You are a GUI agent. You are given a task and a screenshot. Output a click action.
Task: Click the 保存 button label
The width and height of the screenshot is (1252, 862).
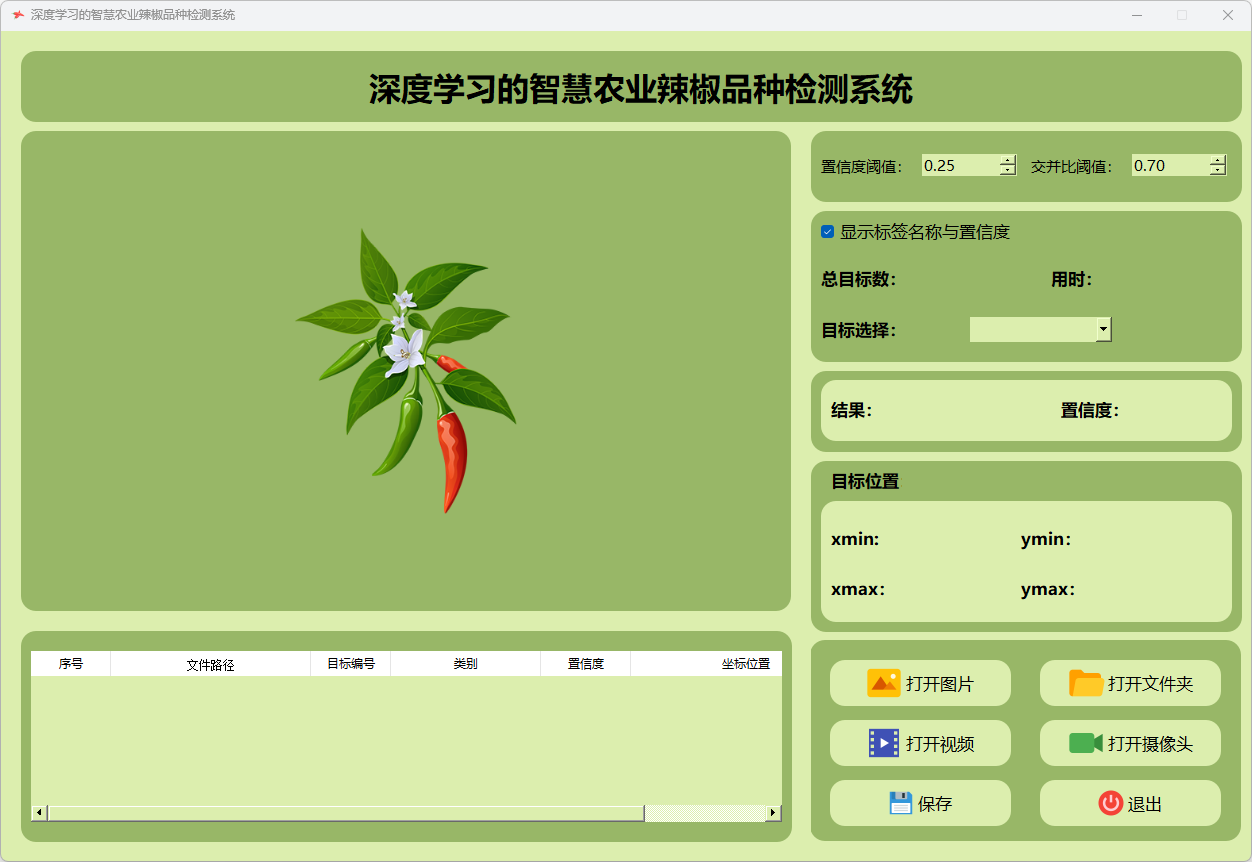click(x=935, y=804)
